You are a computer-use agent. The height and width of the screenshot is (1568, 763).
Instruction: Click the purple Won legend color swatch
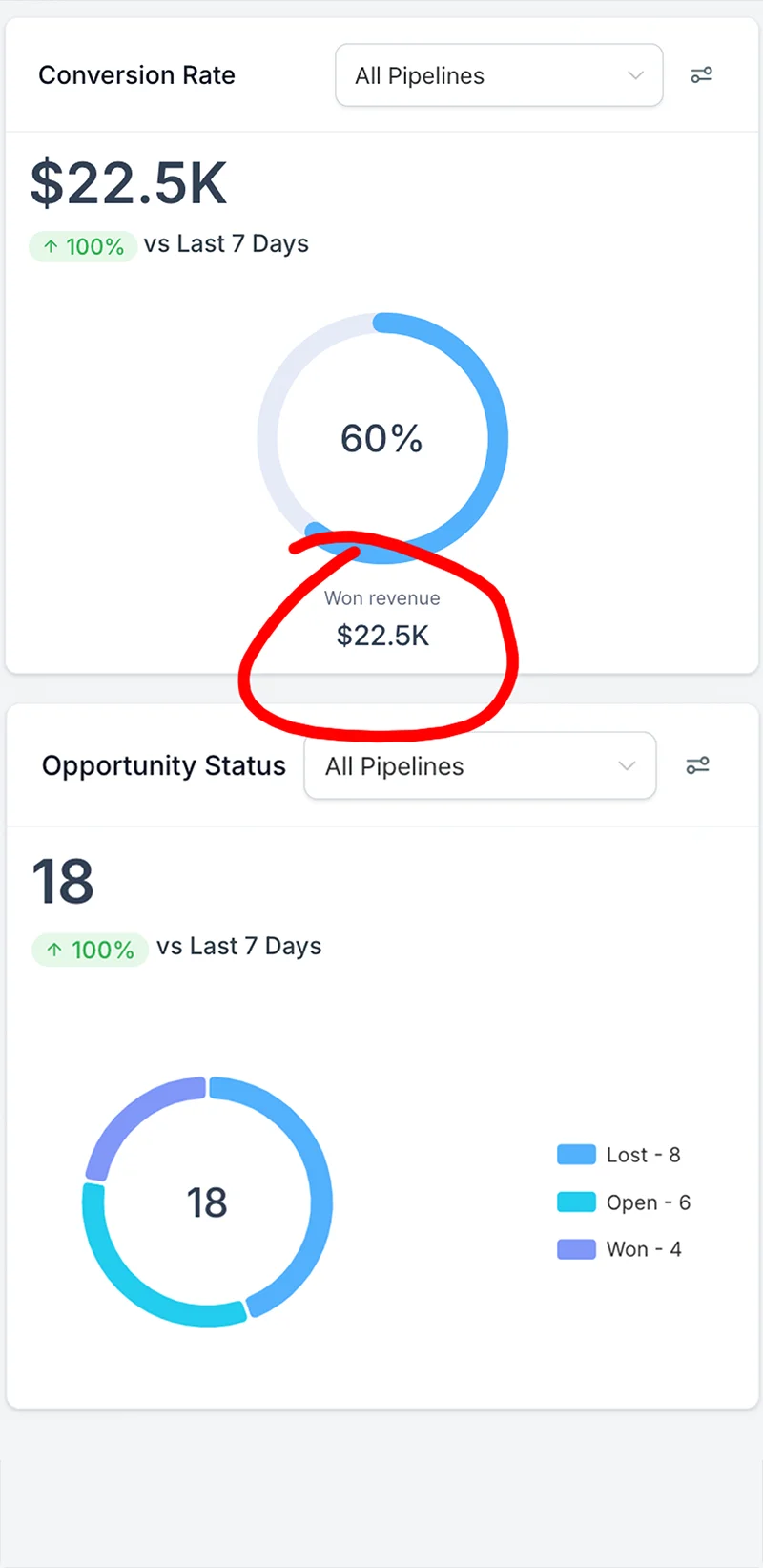(576, 1249)
